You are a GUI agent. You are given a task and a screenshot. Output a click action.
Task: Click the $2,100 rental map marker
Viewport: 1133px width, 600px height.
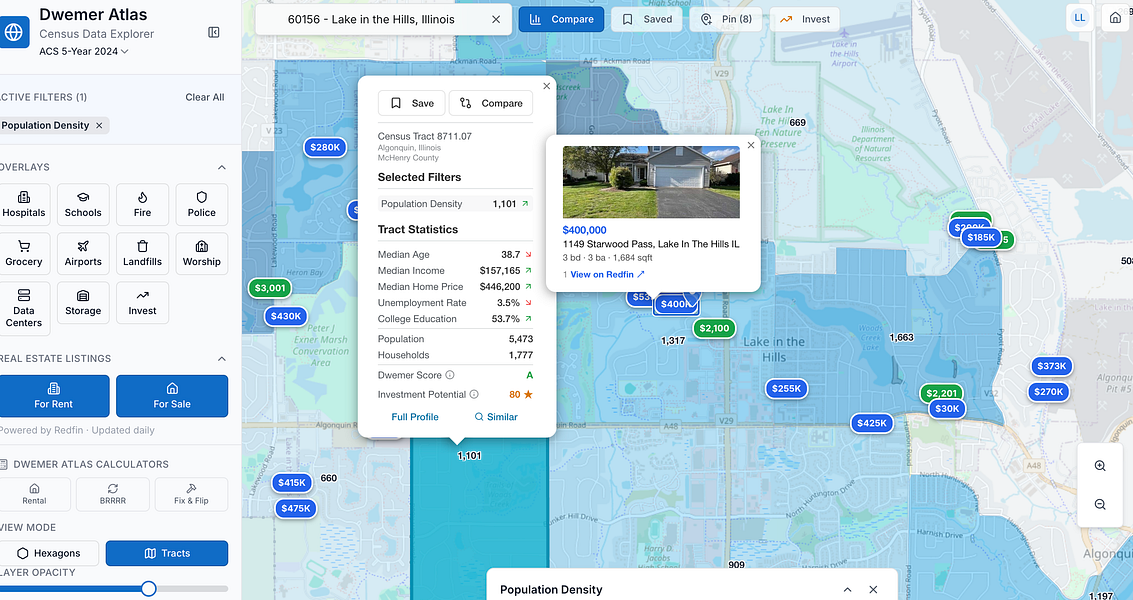[715, 328]
